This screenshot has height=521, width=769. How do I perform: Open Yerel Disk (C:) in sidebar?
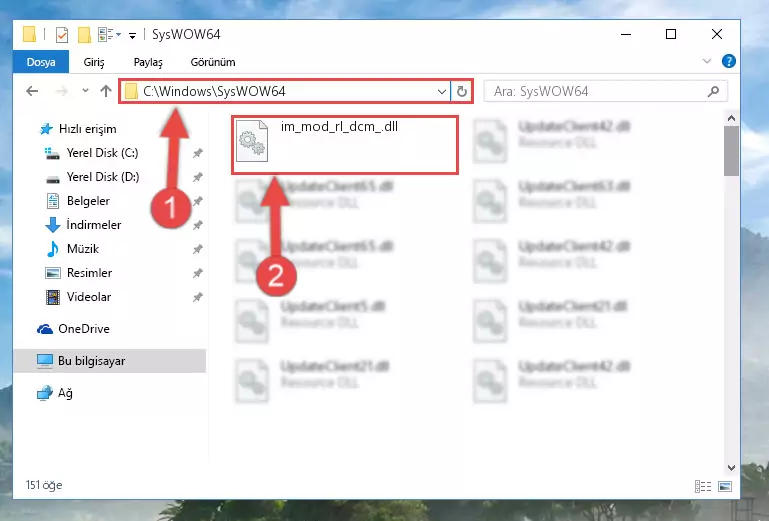point(103,153)
